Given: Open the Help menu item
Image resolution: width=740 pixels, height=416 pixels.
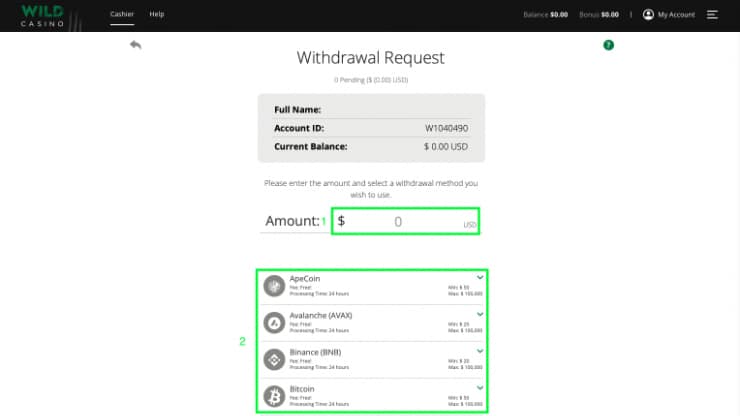Looking at the screenshot, I should pos(157,14).
